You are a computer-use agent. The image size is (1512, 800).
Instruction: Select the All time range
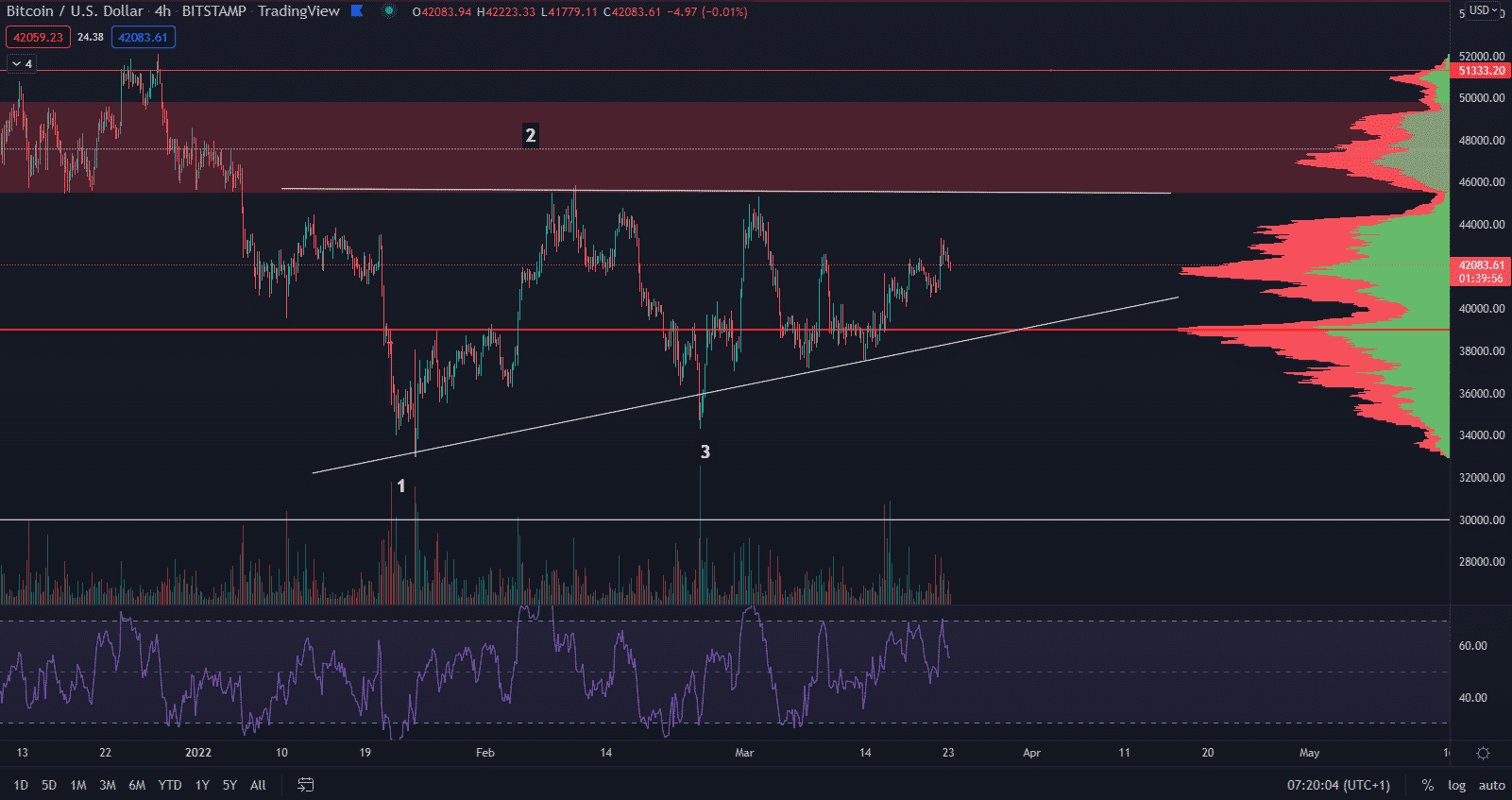coord(258,785)
